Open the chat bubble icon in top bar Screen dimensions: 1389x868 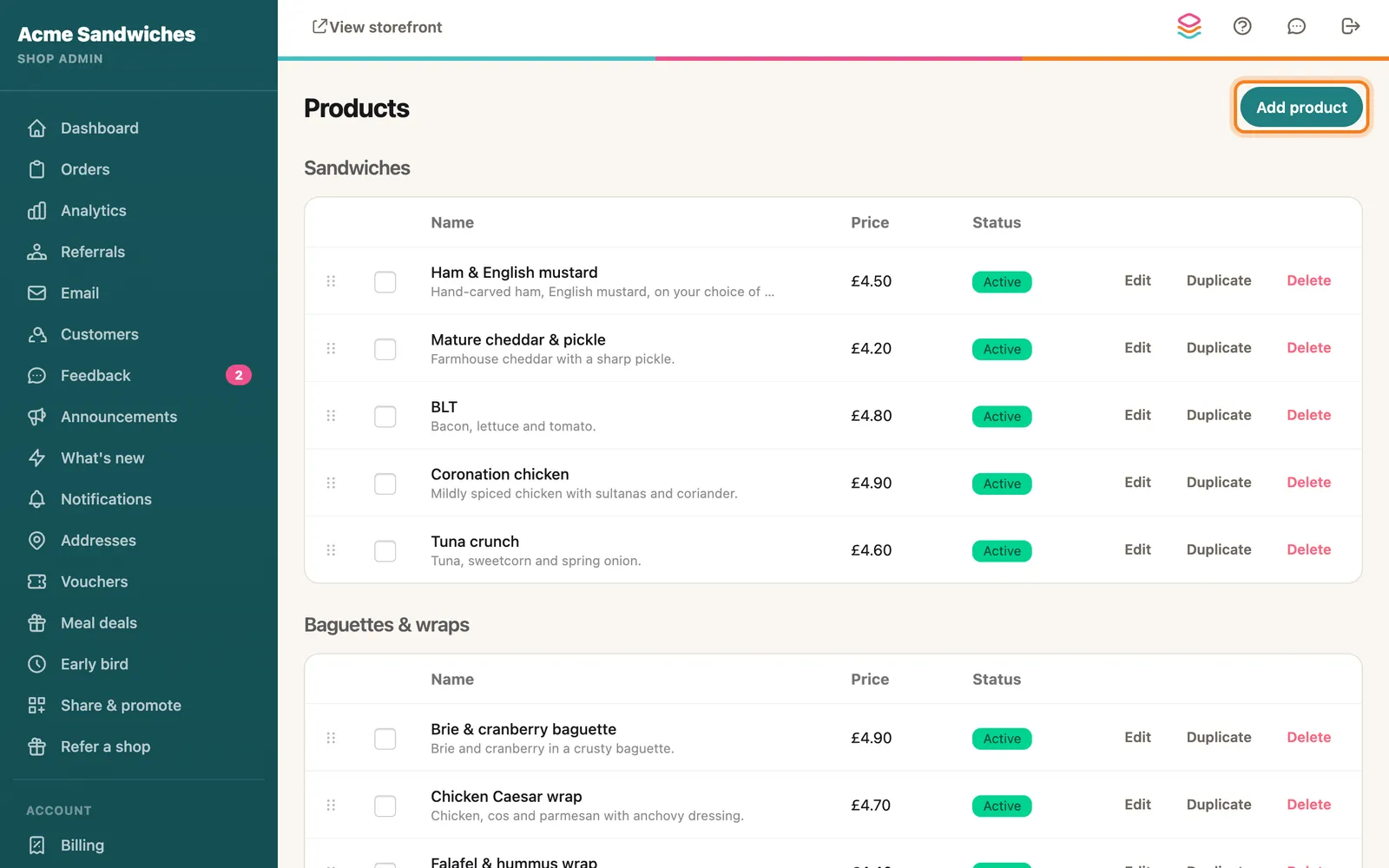pos(1296,26)
